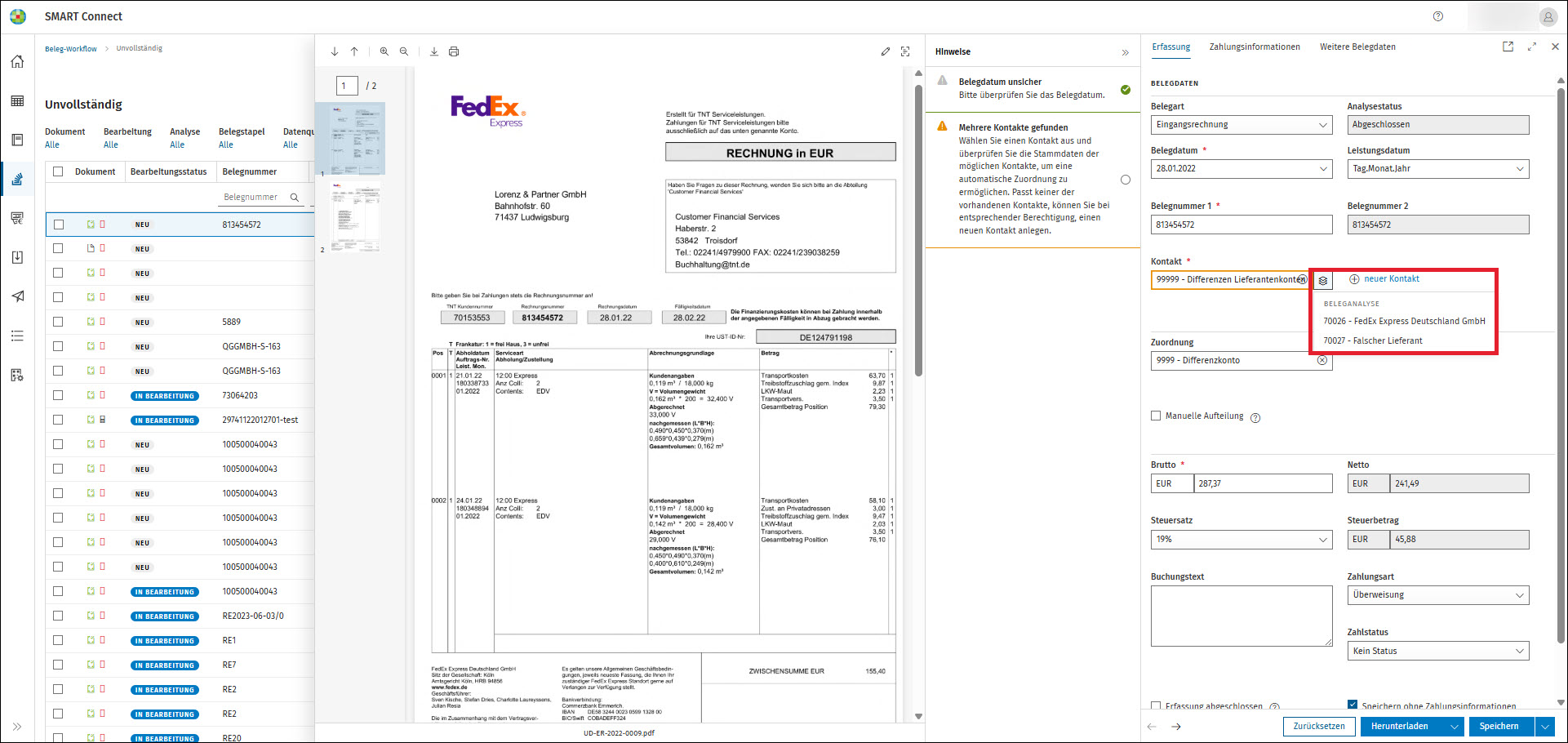Collapse the Hinweise panel
This screenshot has height=743, width=1568.
1126,52
